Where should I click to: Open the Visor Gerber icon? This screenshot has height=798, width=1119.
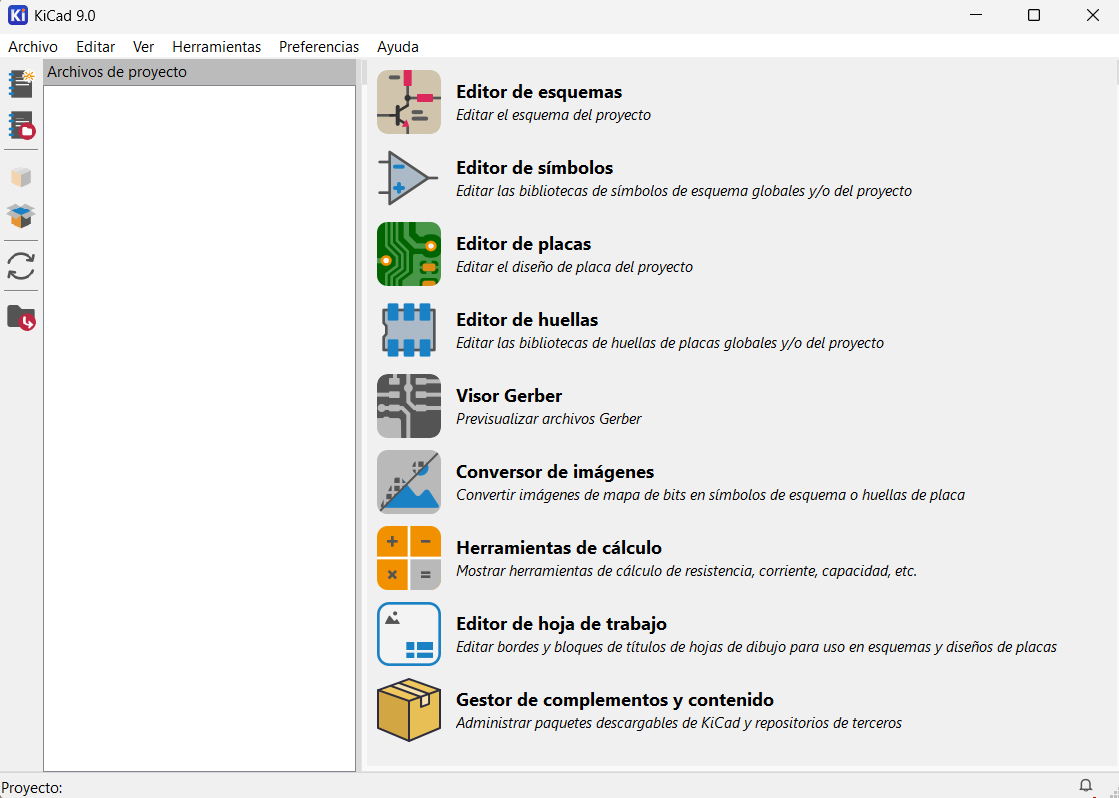(x=409, y=406)
